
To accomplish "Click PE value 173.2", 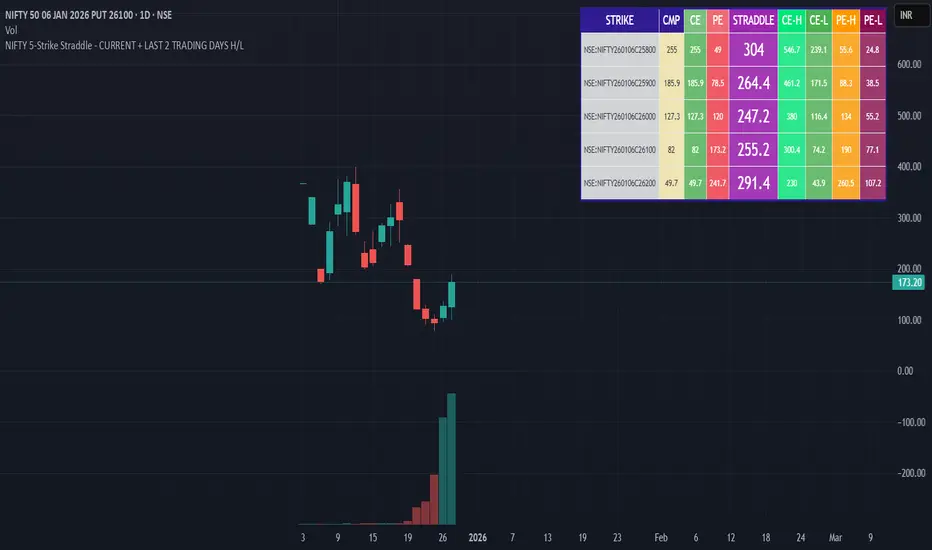I will coord(717,149).
